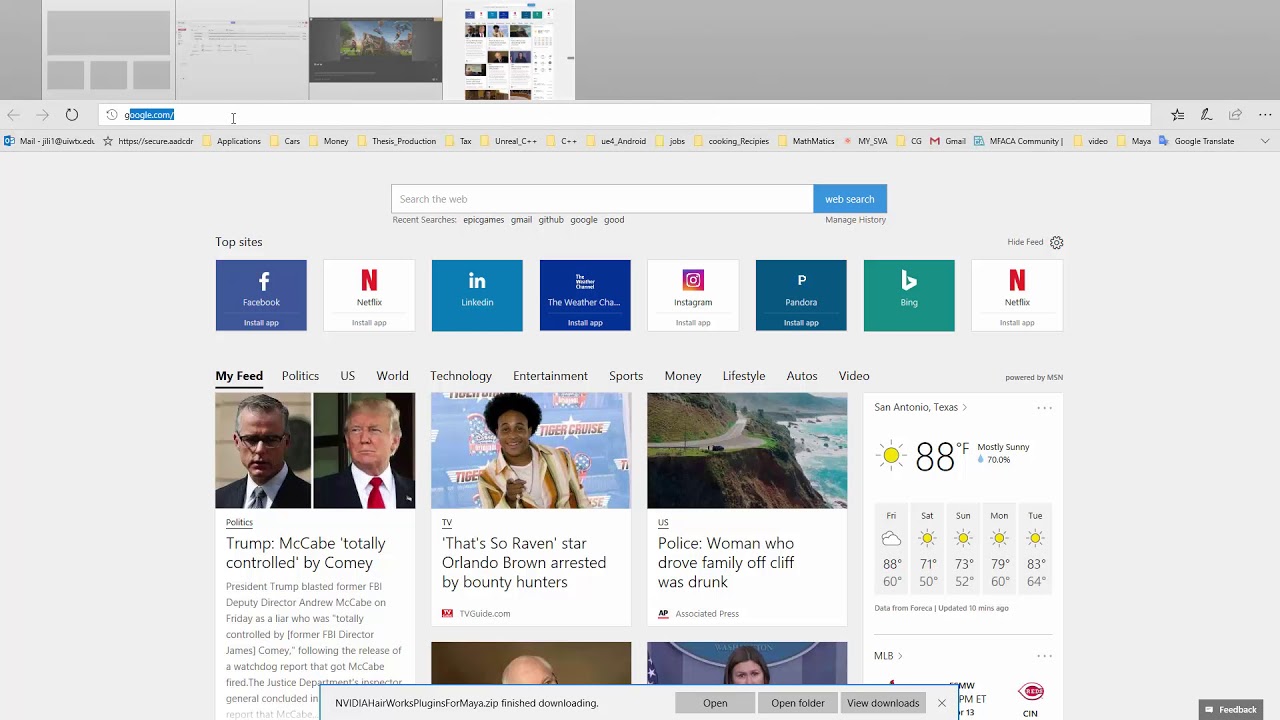Click the Feedback button
The image size is (1280, 720).
pos(1231,710)
